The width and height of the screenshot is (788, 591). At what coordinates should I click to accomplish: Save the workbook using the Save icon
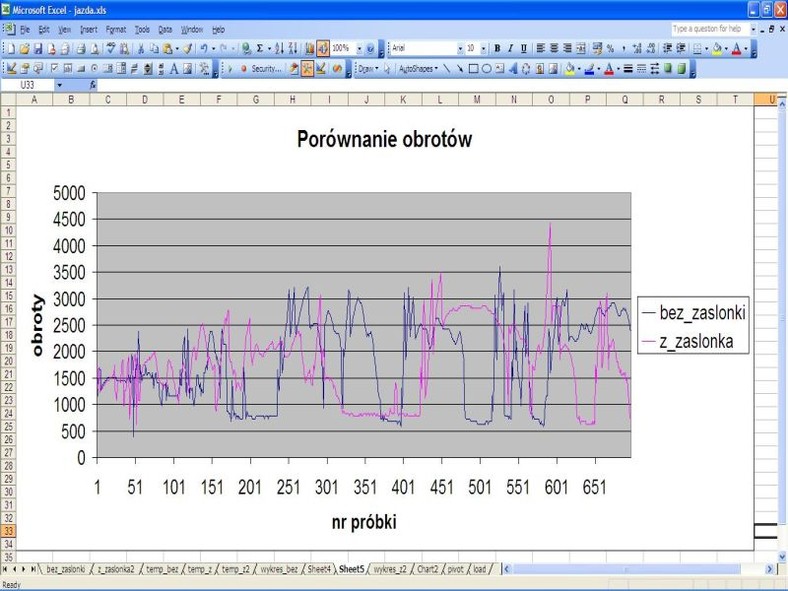pyautogui.click(x=38, y=48)
